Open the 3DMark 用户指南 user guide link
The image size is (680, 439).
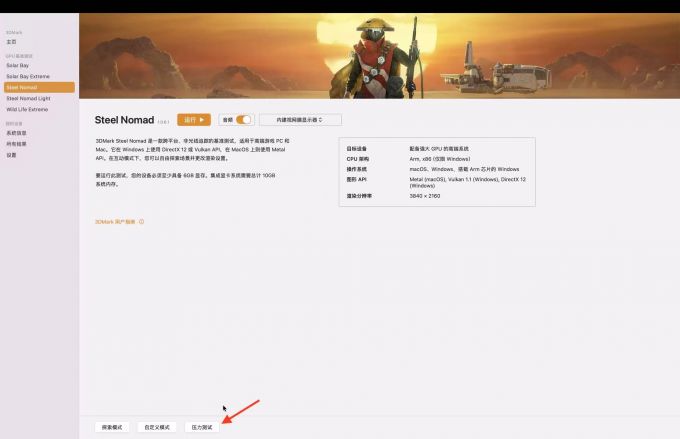115,222
